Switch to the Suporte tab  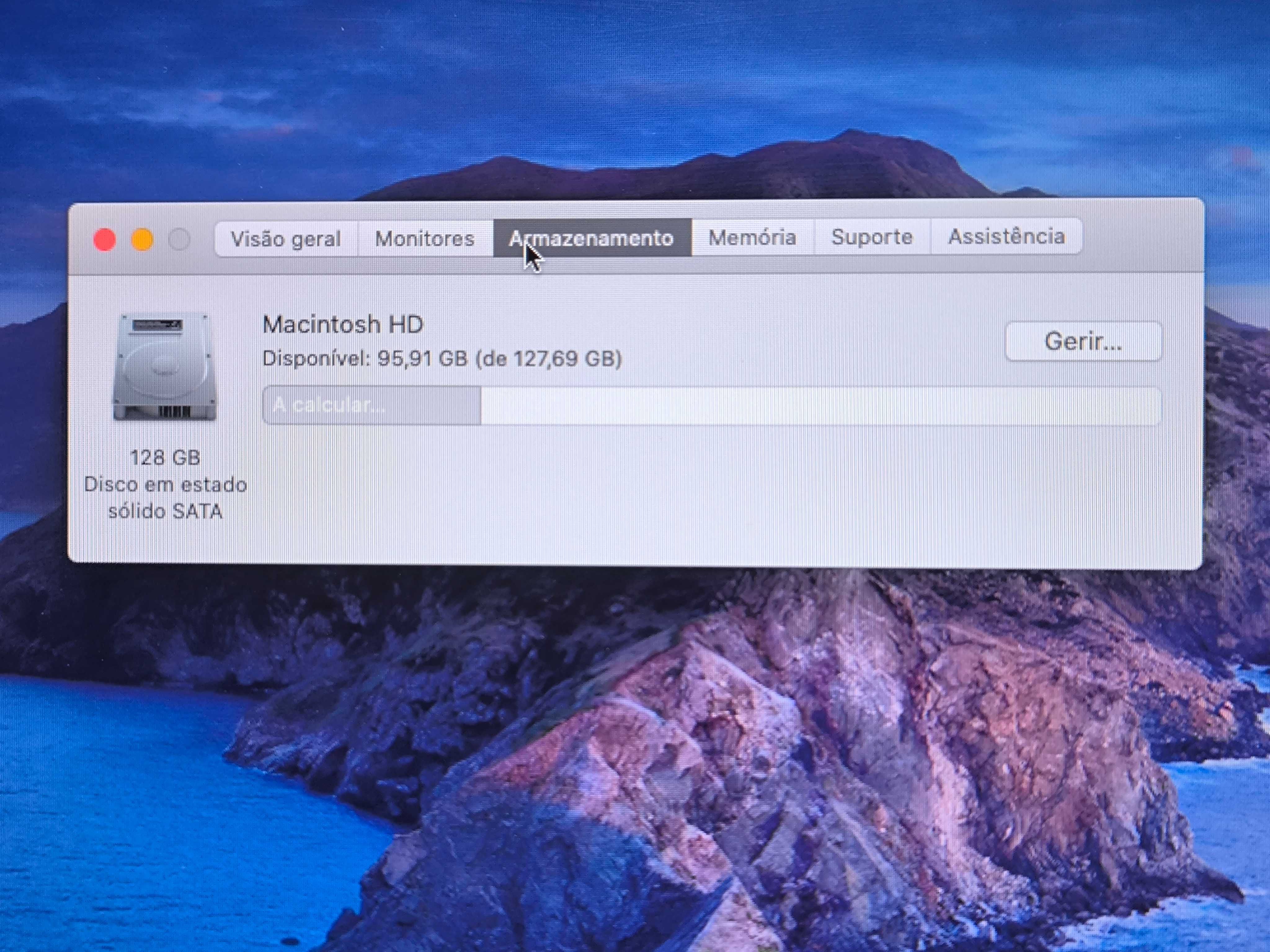872,236
